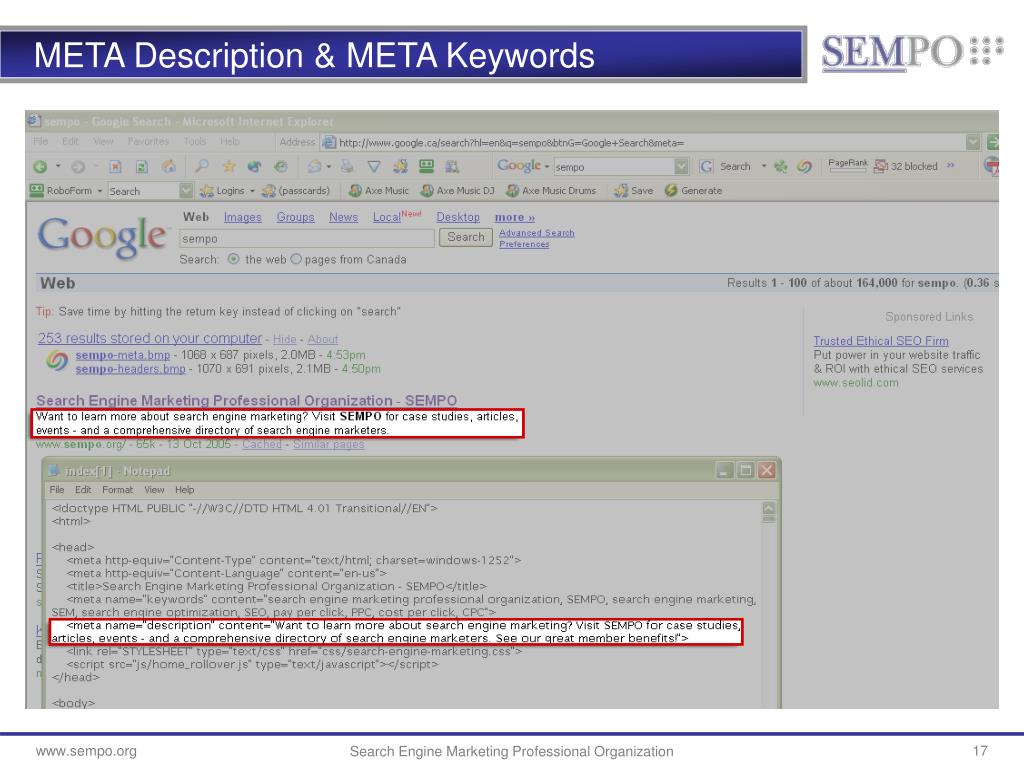This screenshot has height=768, width=1024.
Task: Click the (passcards) RoboForm button
Action: [296, 191]
